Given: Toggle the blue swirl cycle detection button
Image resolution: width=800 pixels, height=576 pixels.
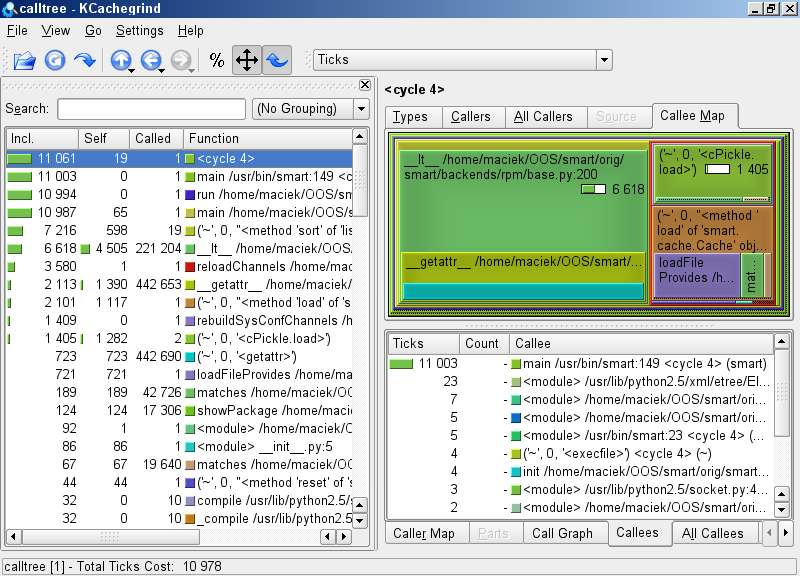Looking at the screenshot, I should pos(276,60).
